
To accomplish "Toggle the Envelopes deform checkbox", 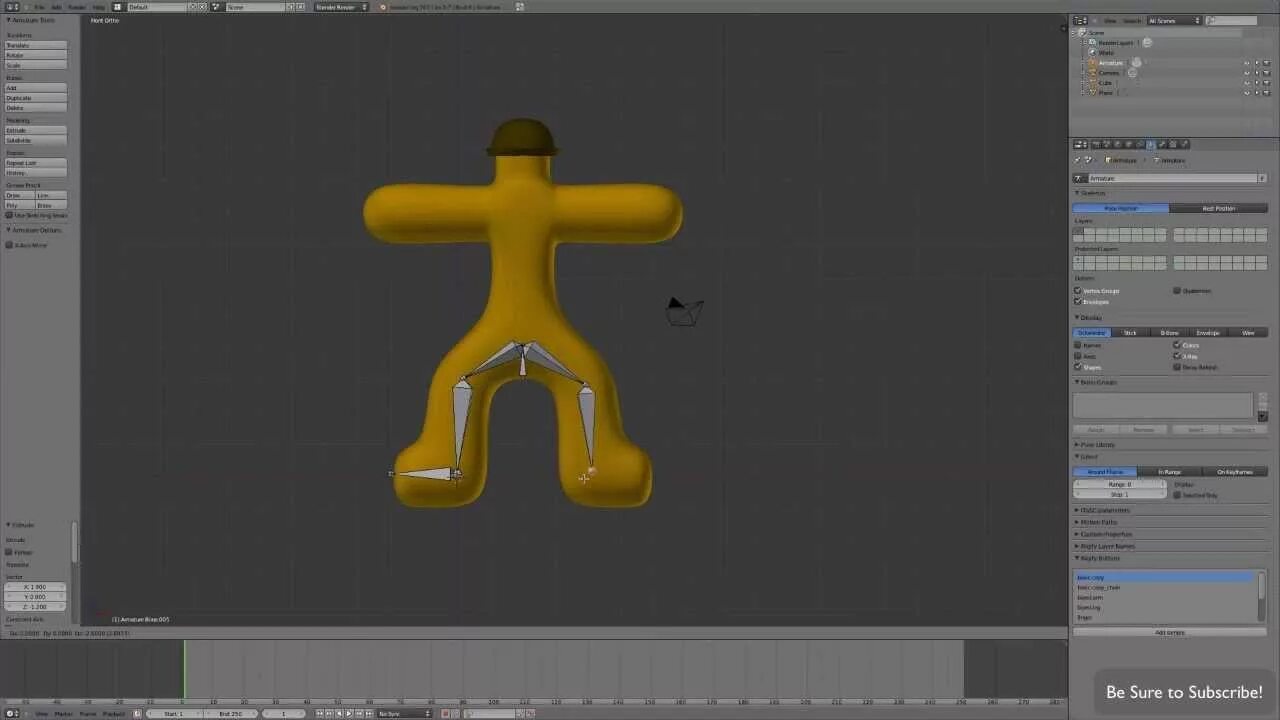I will coord(1078,302).
